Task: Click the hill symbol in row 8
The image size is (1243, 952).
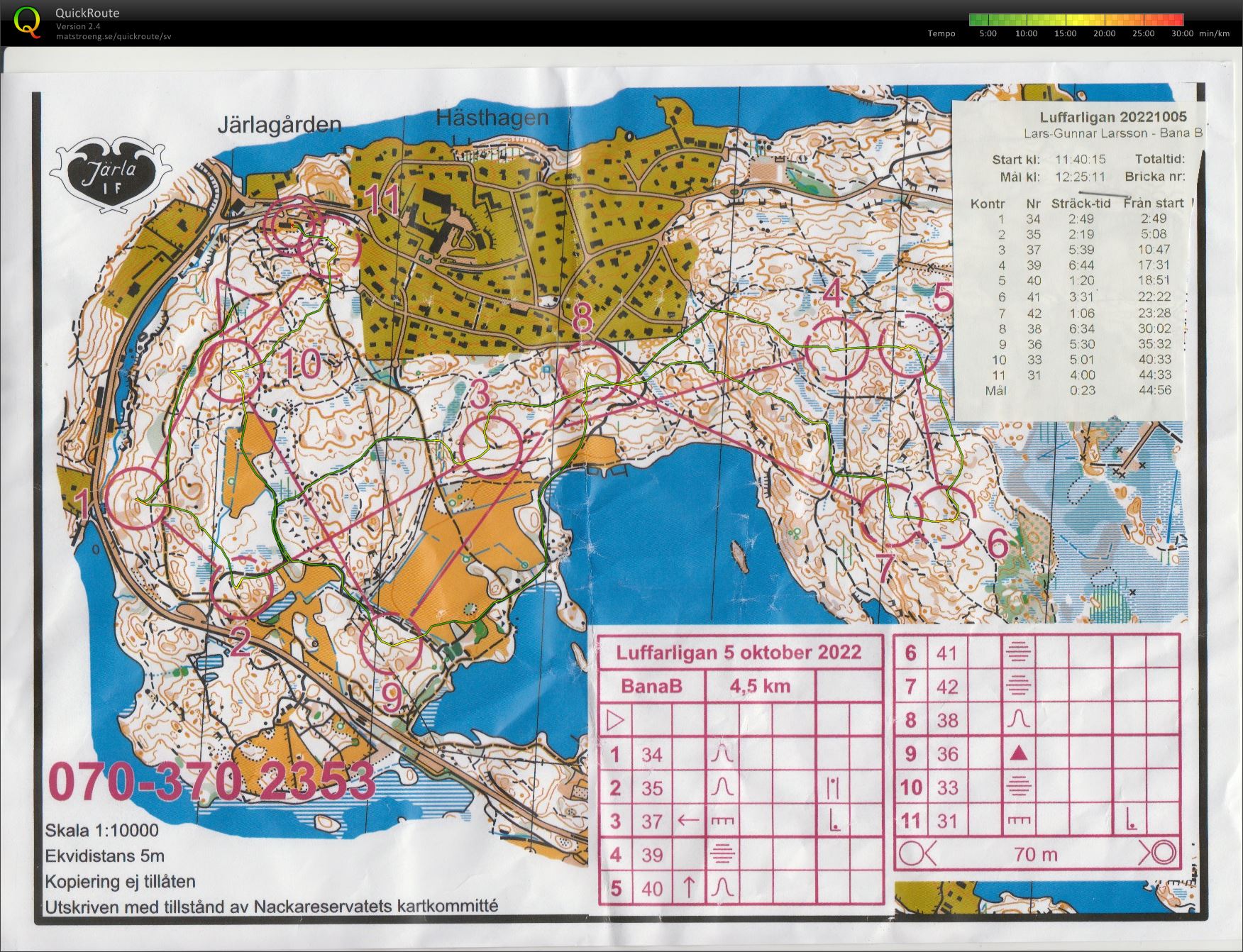Action: tap(1018, 720)
